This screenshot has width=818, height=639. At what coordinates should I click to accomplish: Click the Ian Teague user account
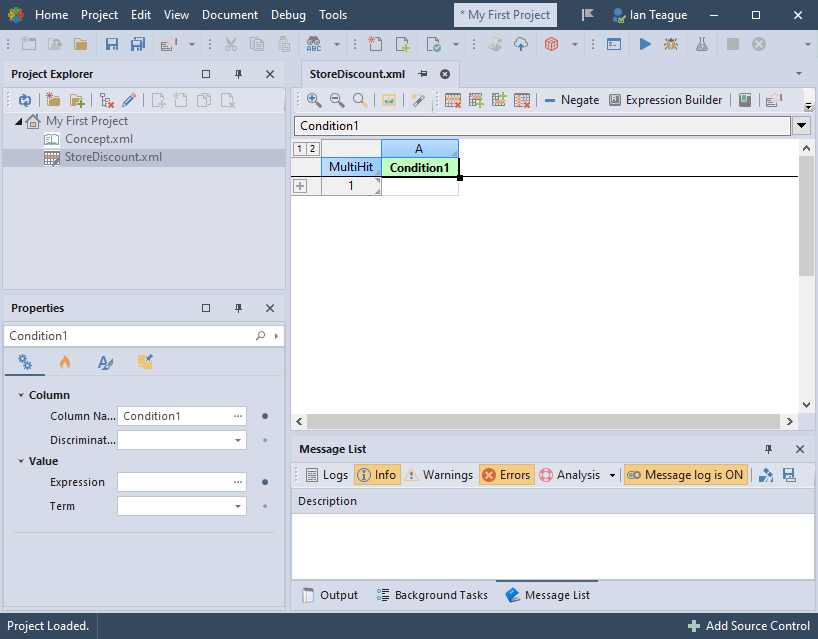pos(650,15)
